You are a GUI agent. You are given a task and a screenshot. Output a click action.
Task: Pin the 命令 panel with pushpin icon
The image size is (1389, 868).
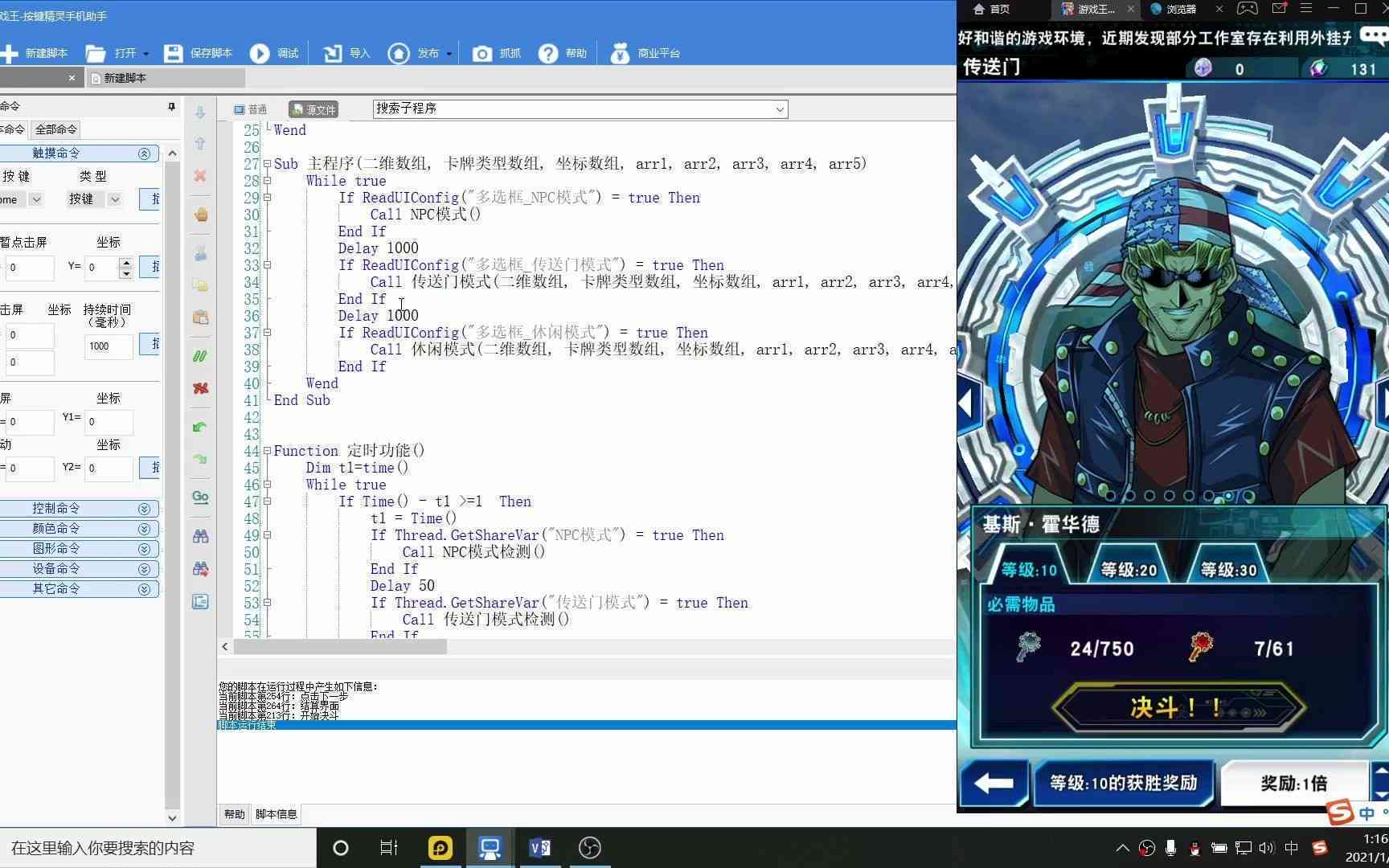(171, 106)
